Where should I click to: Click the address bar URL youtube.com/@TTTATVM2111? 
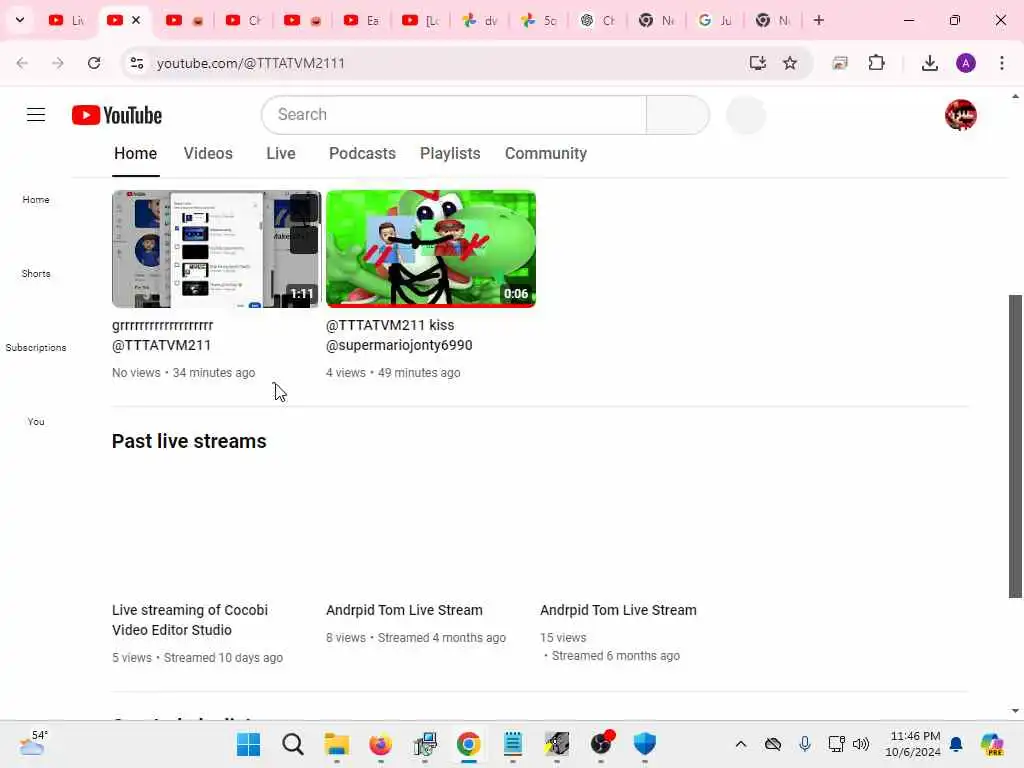click(x=251, y=63)
